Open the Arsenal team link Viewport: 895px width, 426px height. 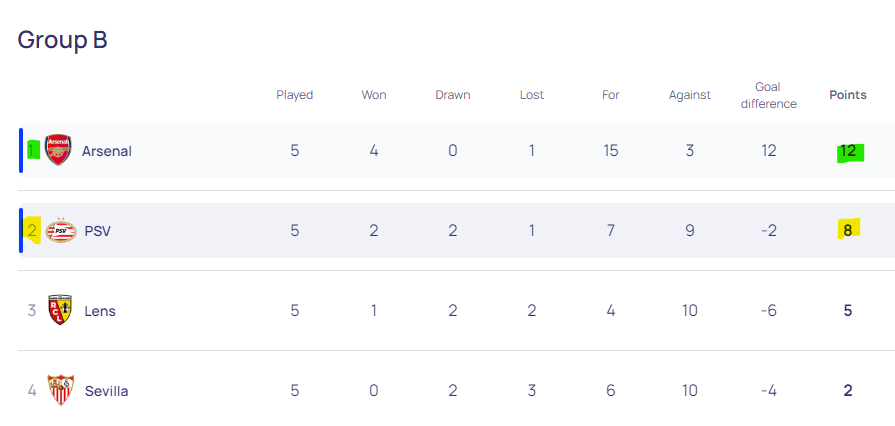(107, 151)
